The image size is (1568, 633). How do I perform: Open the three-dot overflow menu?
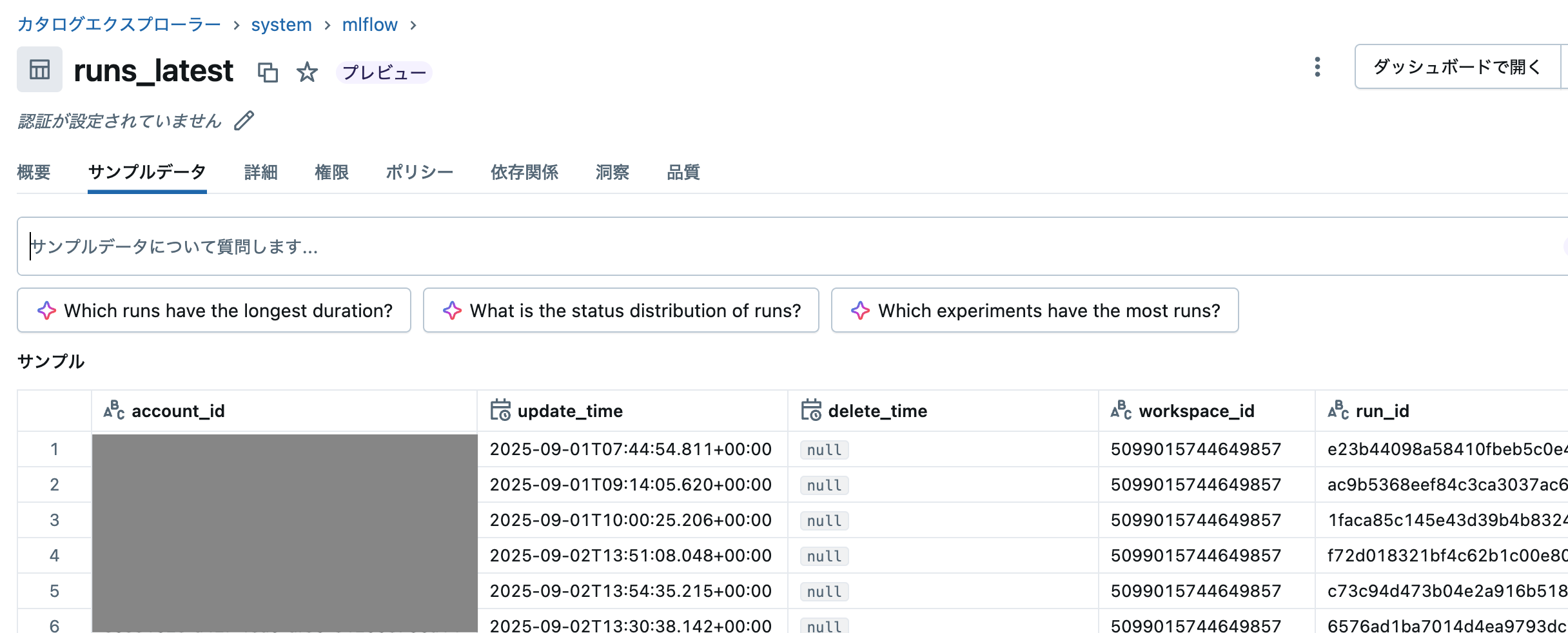1317,66
